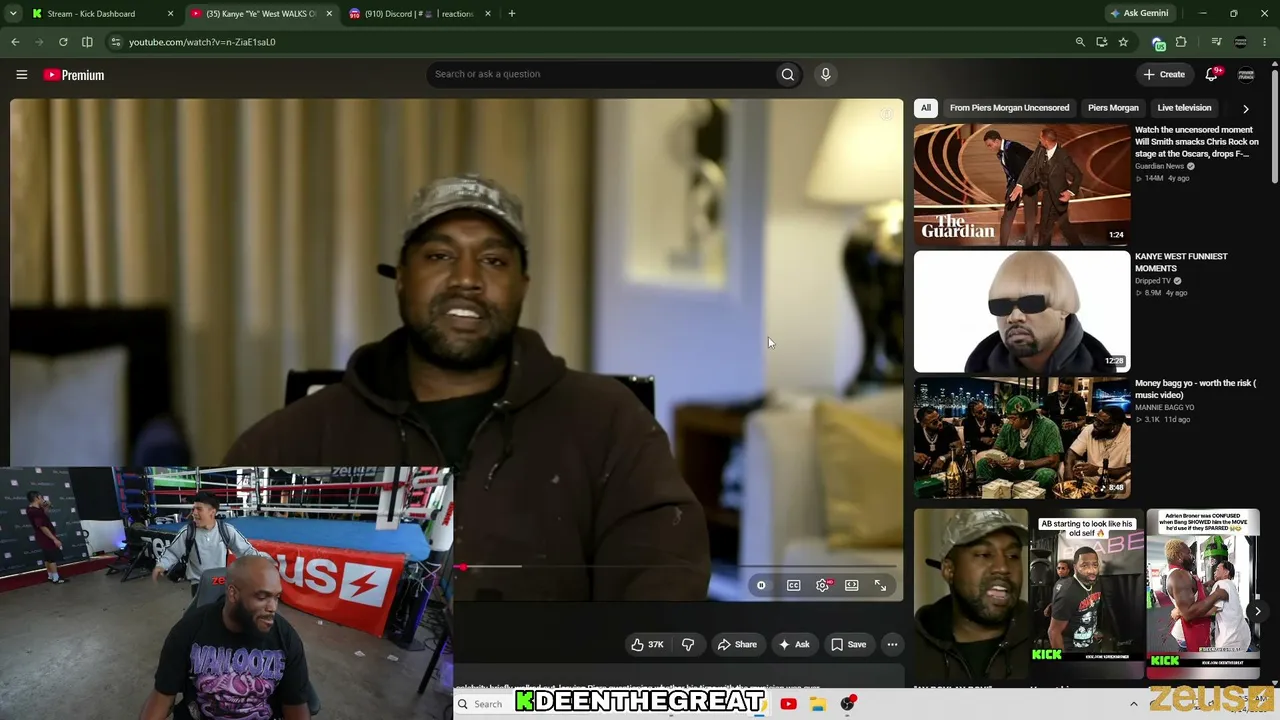
Task: Enter full screen on the video
Action: click(881, 586)
